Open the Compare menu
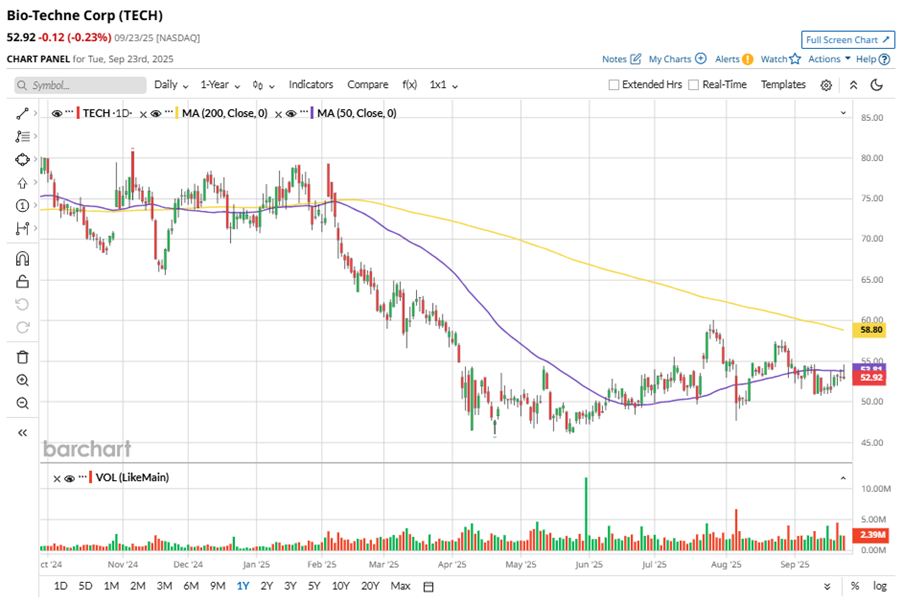Screen dimensions: 903x602 367,85
